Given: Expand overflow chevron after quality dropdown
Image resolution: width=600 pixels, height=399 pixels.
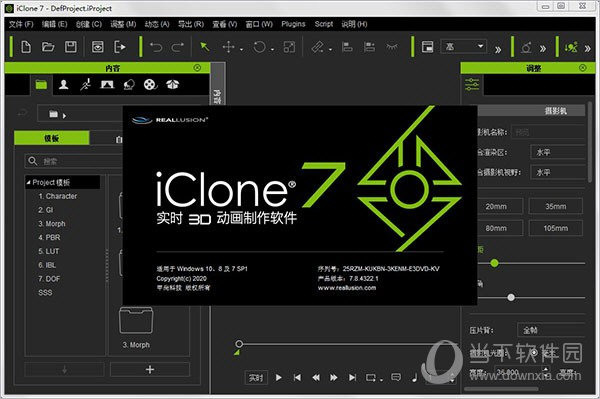Looking at the screenshot, I should coord(498,49).
